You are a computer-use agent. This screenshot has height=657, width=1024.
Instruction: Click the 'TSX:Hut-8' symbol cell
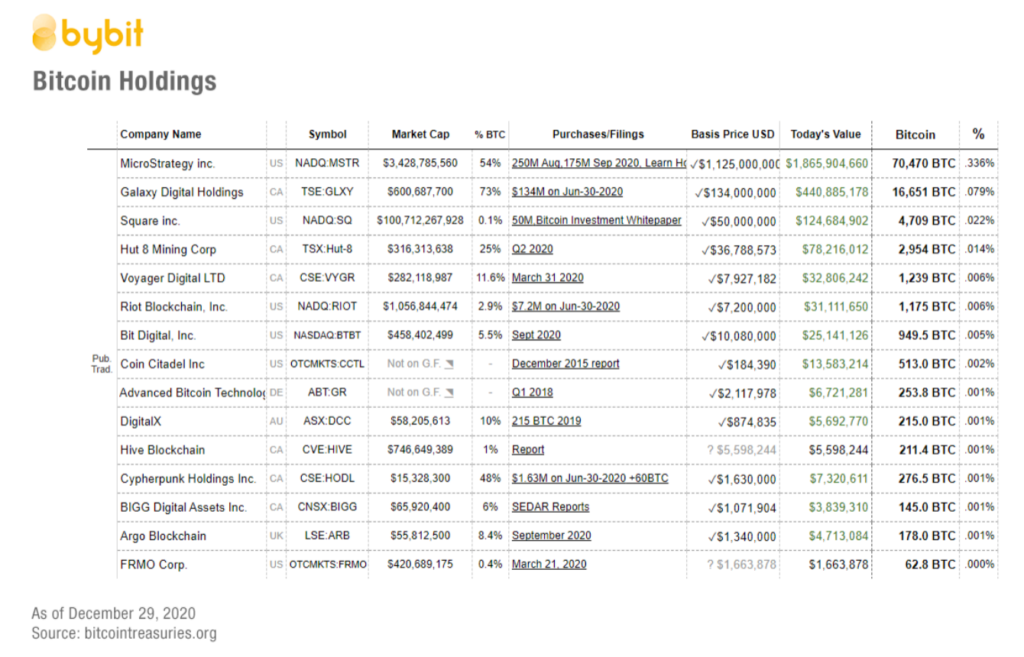(327, 249)
